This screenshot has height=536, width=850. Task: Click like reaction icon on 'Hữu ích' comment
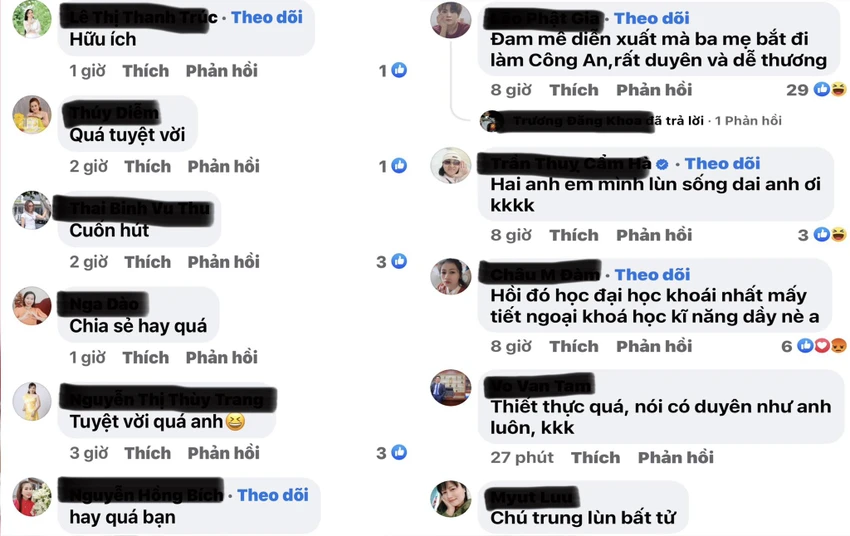[399, 70]
